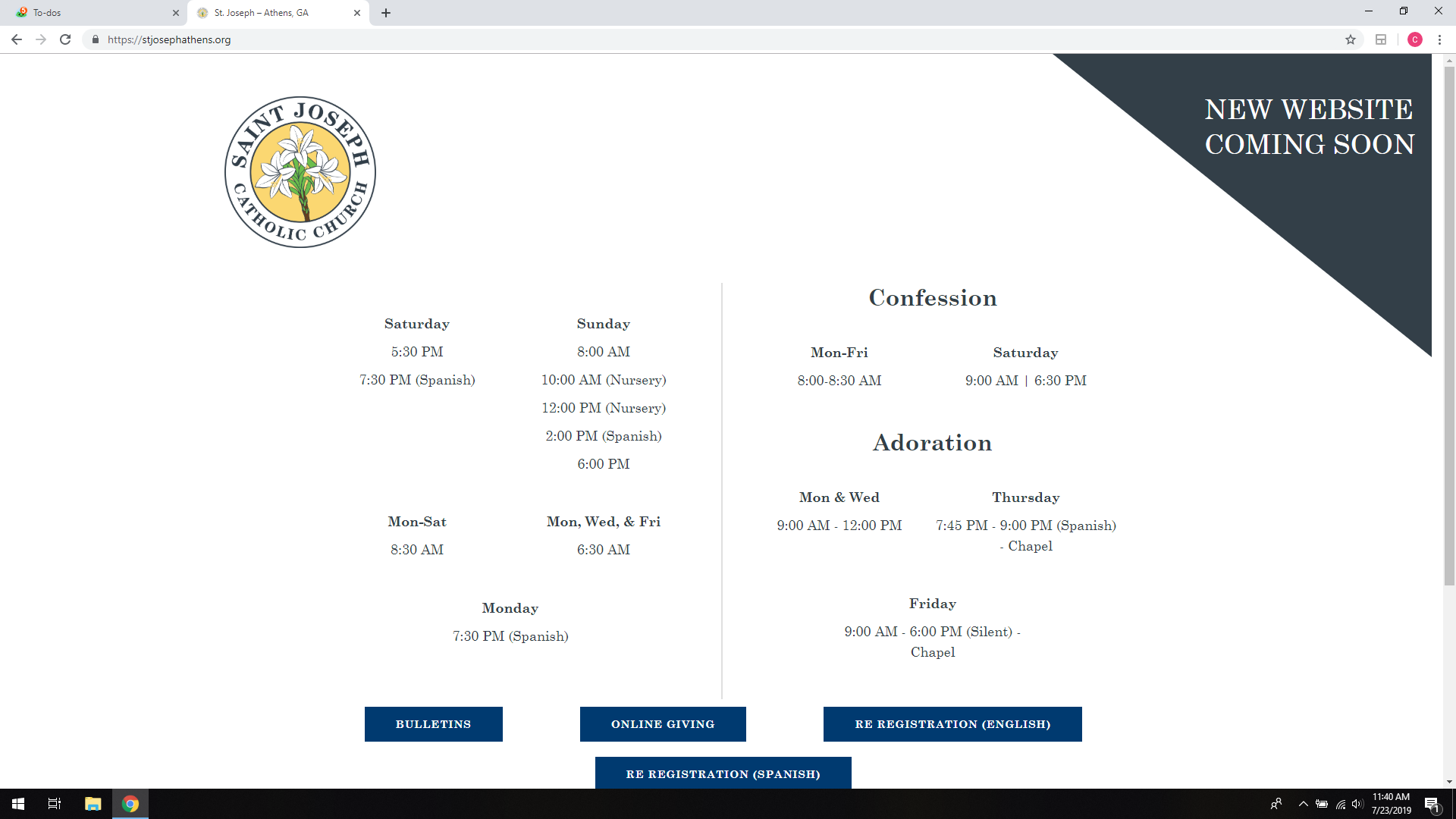Click the browser back arrow
The width and height of the screenshot is (1456, 819).
17,39
